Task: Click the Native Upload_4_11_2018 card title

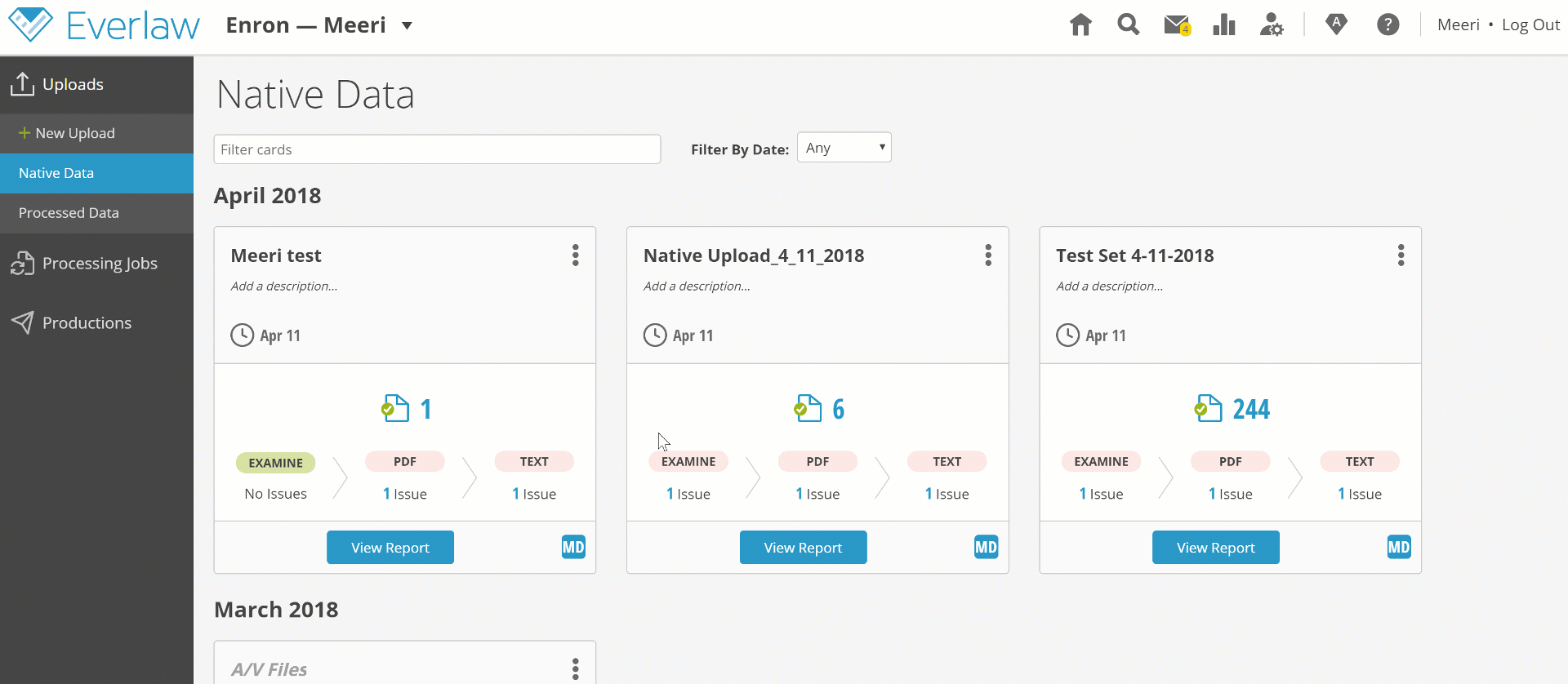Action: click(754, 255)
